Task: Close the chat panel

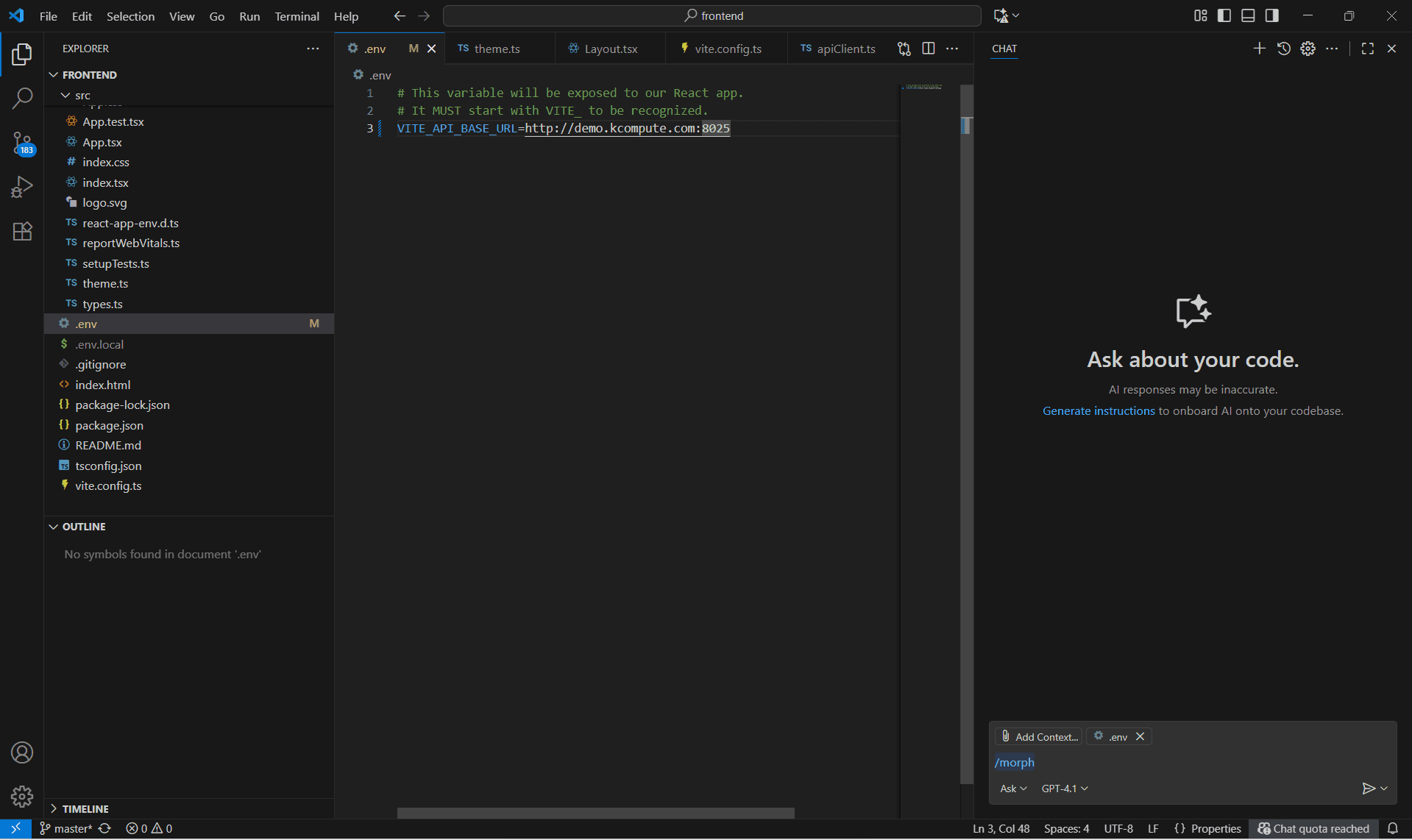Action: [1391, 49]
